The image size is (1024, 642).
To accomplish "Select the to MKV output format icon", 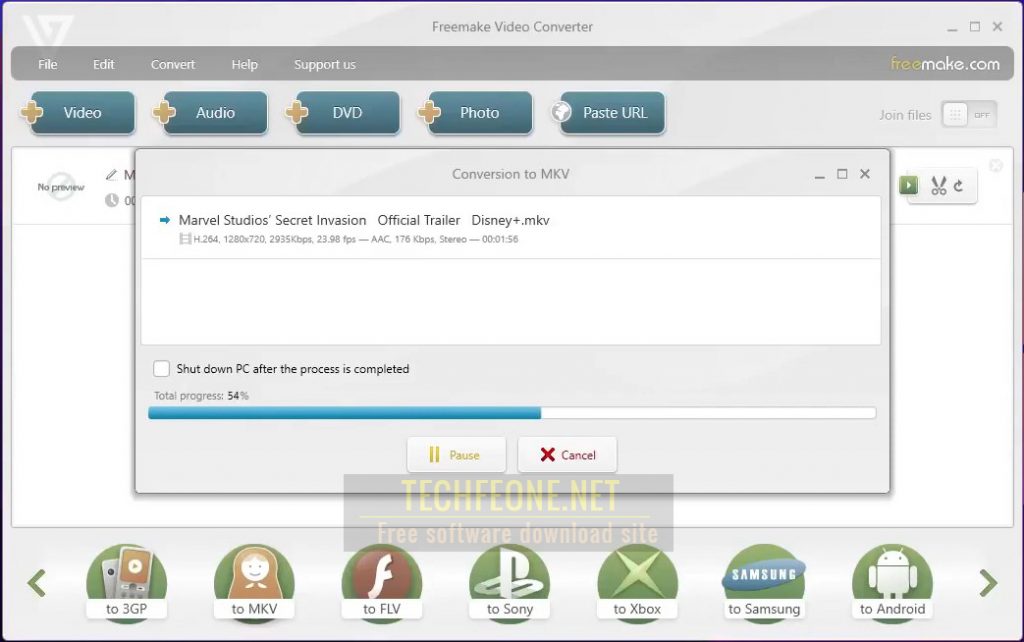I will 254,583.
